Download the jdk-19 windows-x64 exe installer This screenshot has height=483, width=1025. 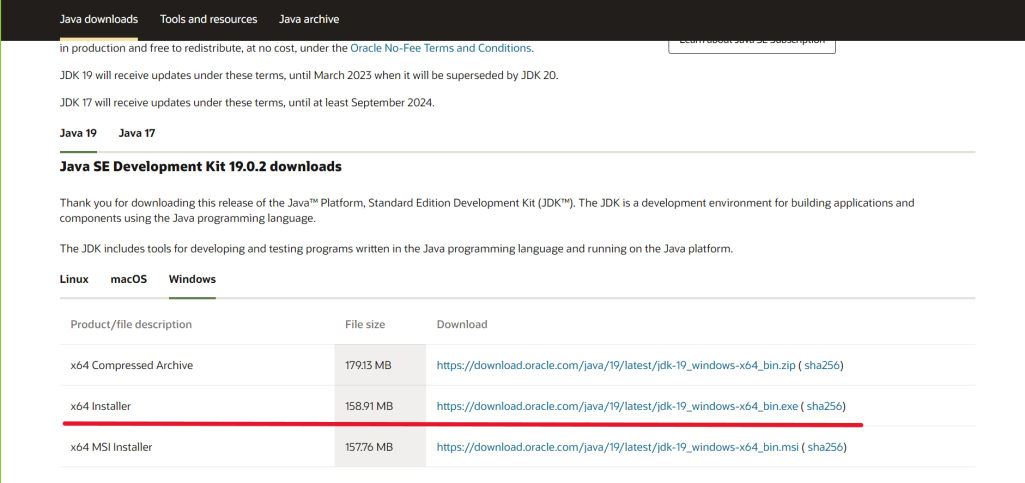point(617,406)
